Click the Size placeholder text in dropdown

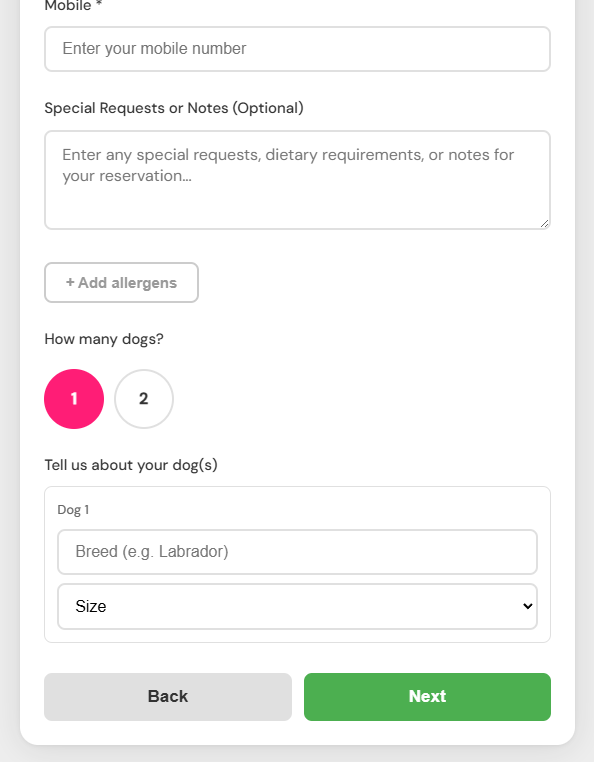pos(91,606)
